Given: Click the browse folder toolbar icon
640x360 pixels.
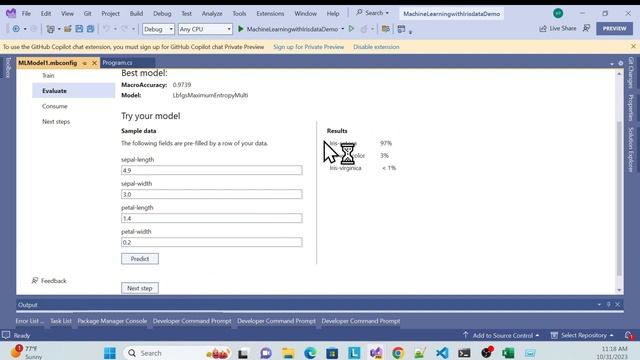Looking at the screenshot, I should [385, 29].
